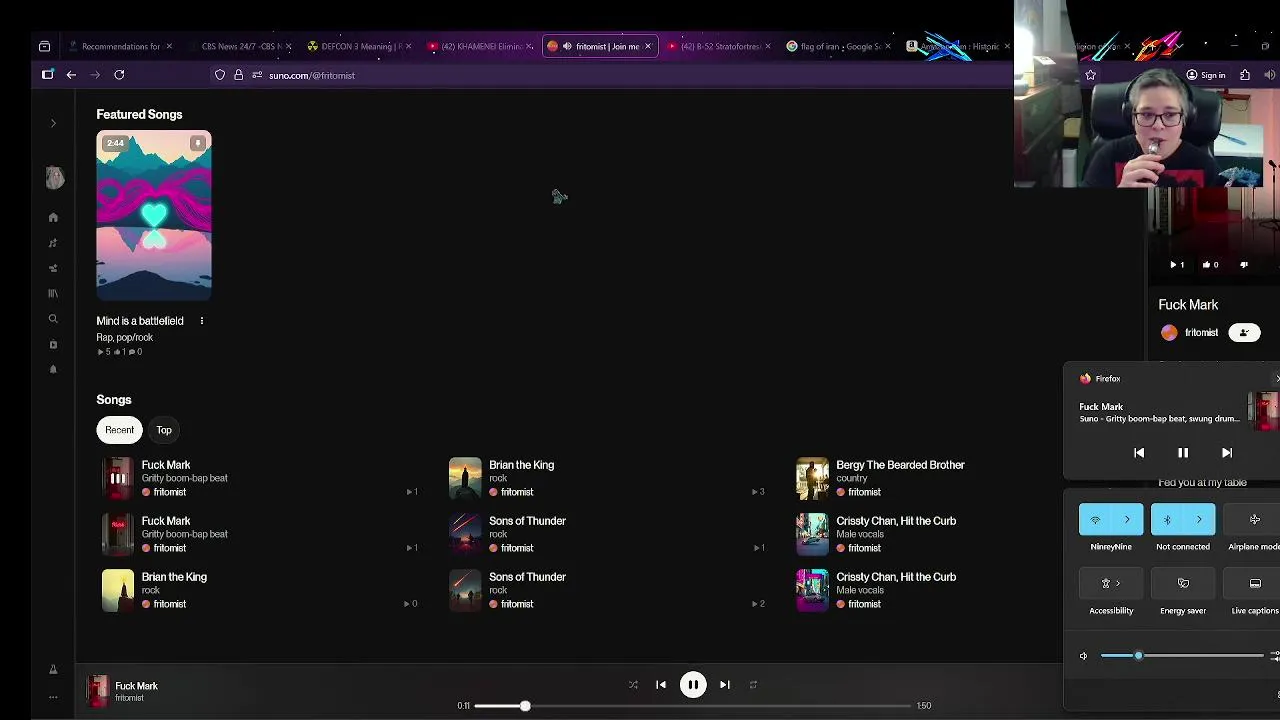Open browser extensions puzzle icon

[1245, 75]
